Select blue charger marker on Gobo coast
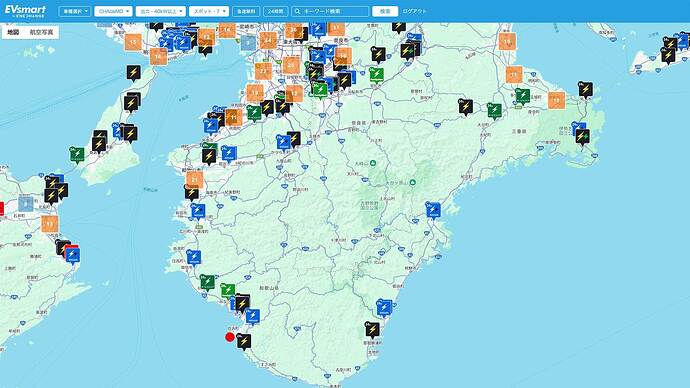This screenshot has width=690, height=388. 194,258
